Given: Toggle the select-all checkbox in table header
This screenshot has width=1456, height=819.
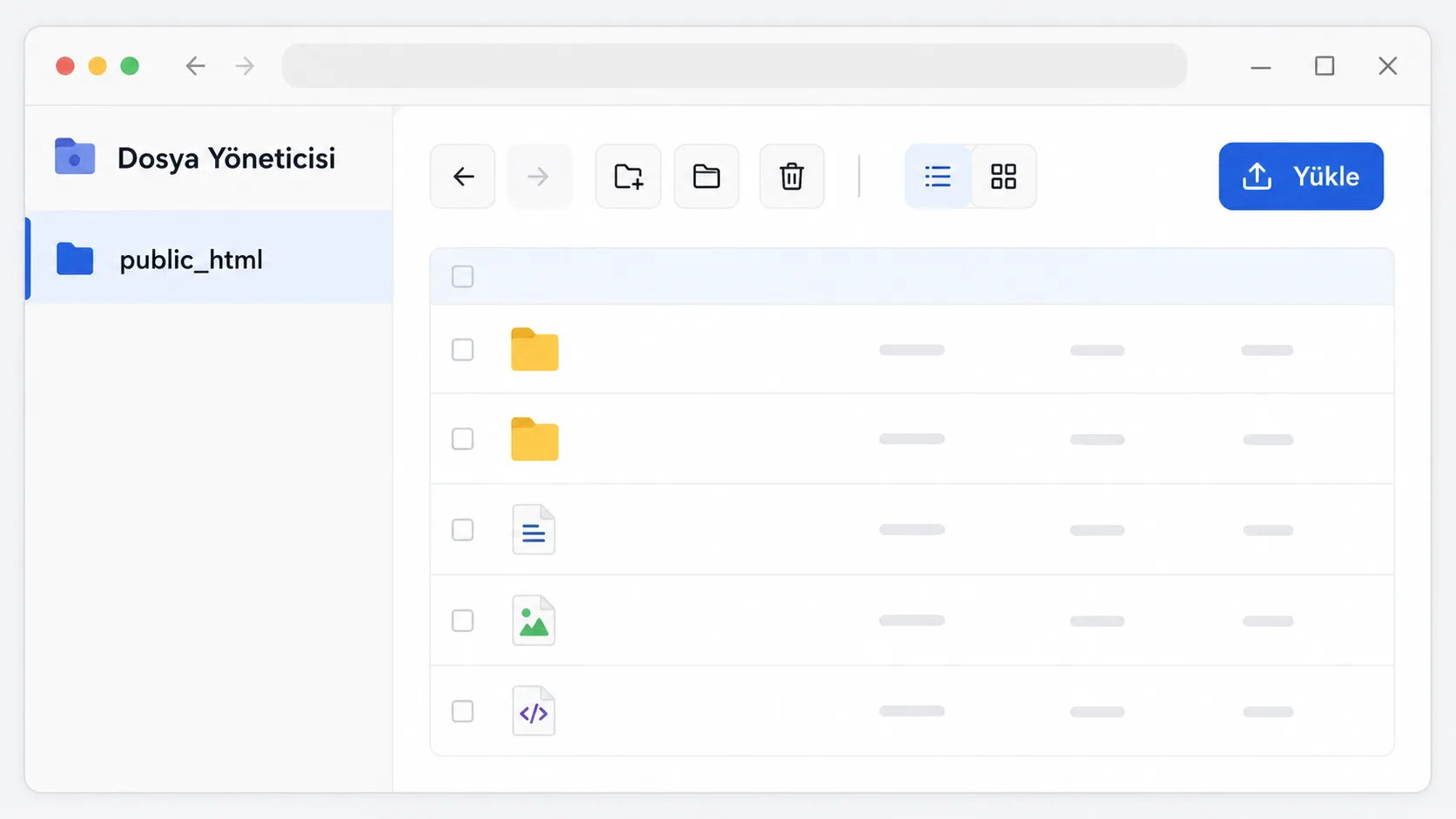Looking at the screenshot, I should coord(462,277).
